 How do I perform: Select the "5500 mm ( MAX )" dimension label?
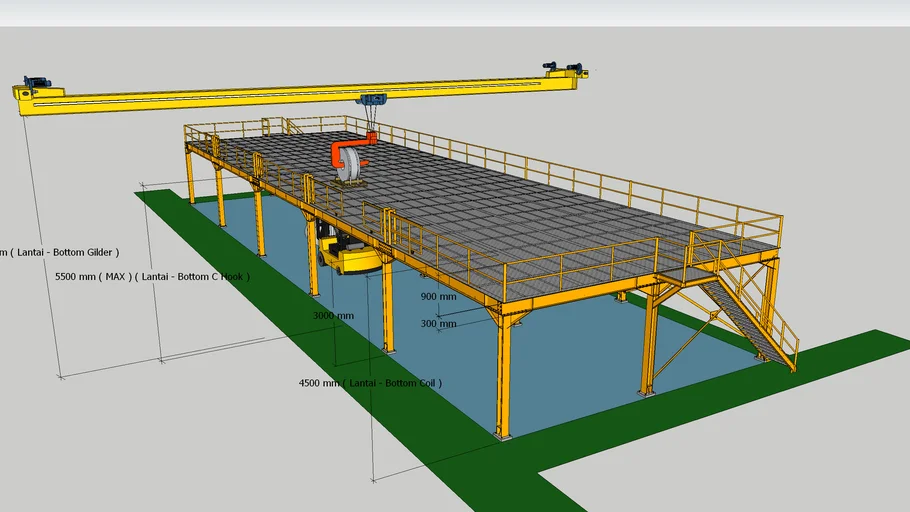152,276
